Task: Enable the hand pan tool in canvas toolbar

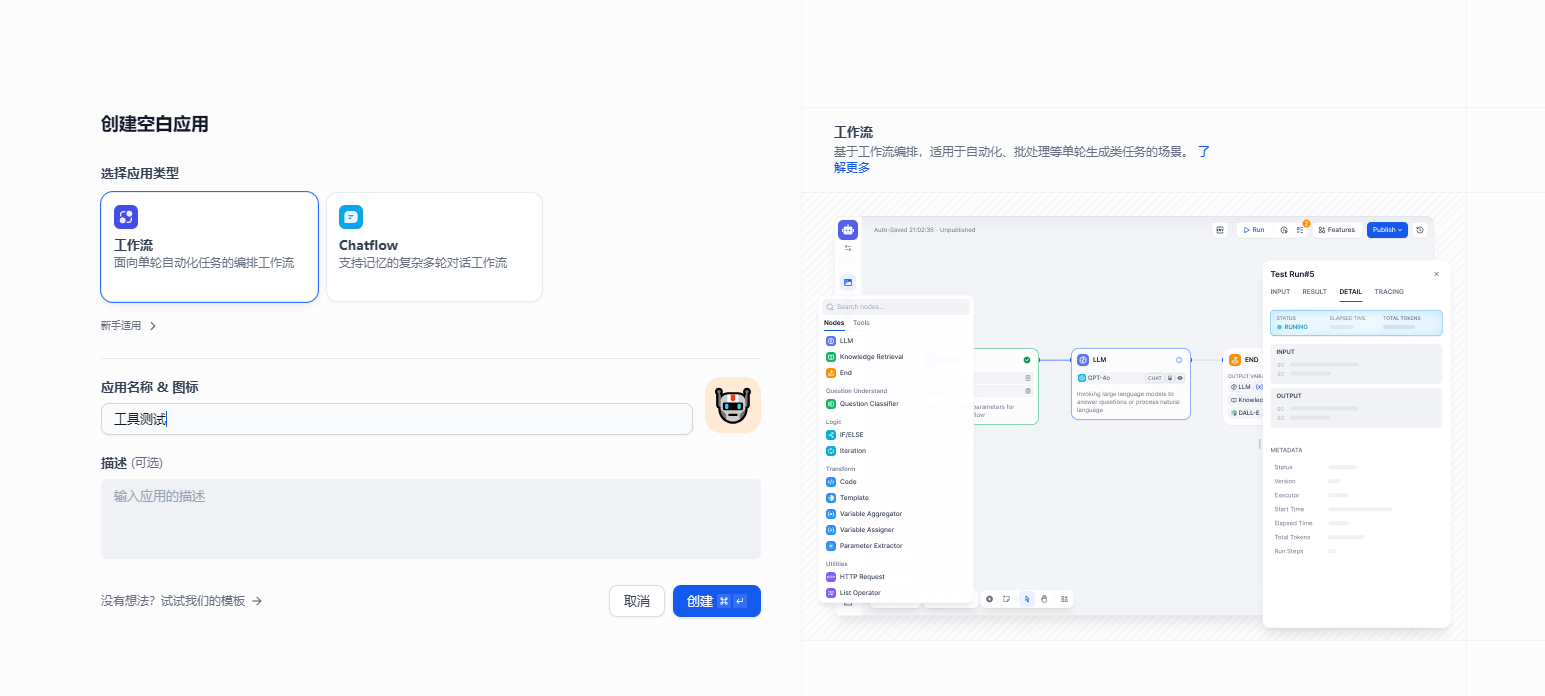Action: (1044, 598)
